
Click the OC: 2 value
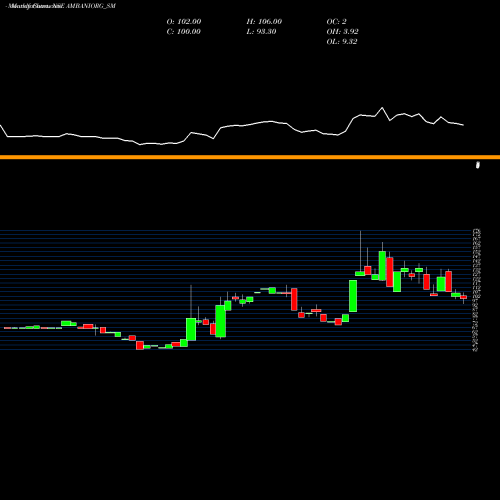click(x=337, y=21)
